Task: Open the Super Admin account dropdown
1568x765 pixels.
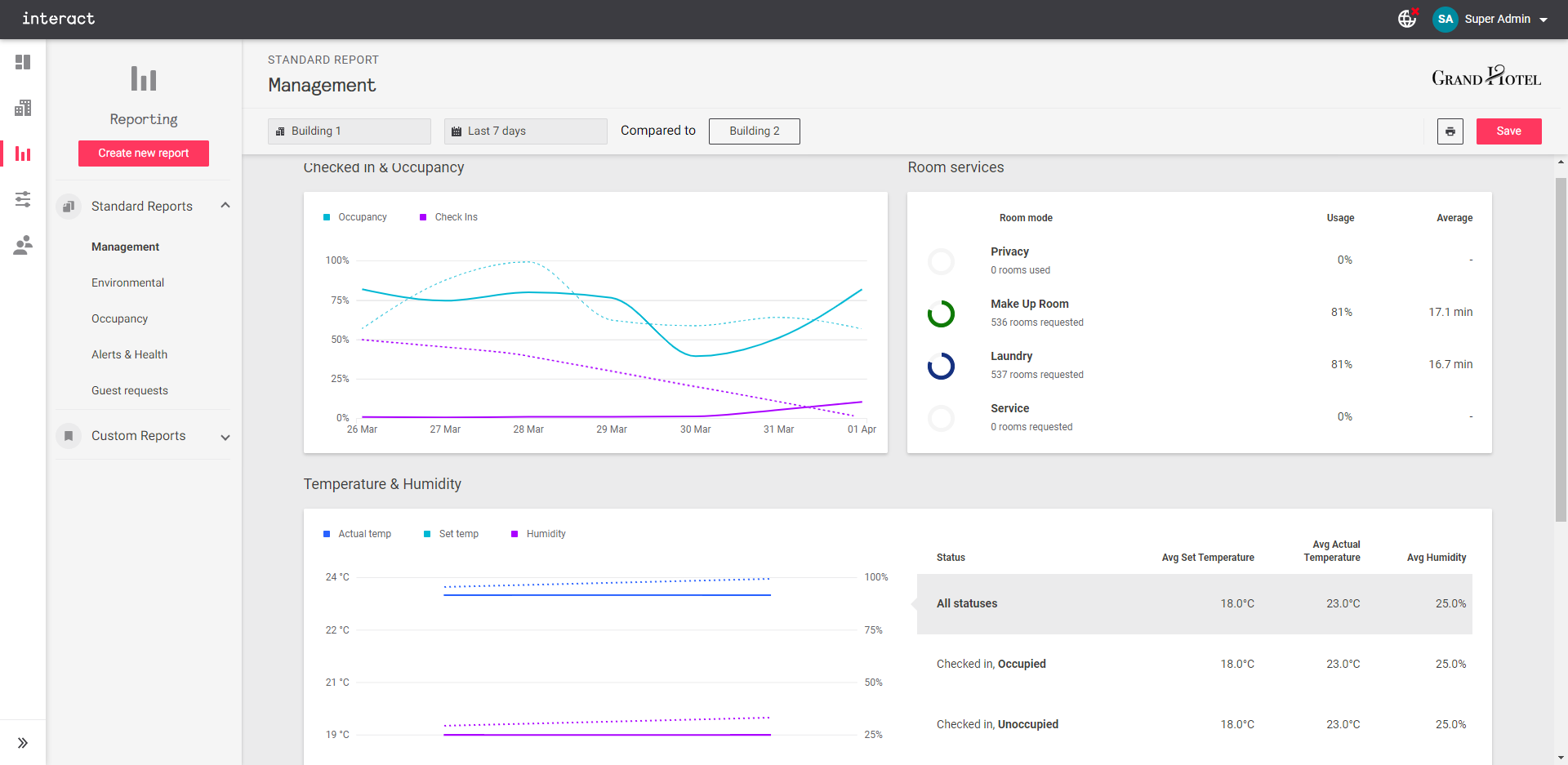Action: 1490,19
